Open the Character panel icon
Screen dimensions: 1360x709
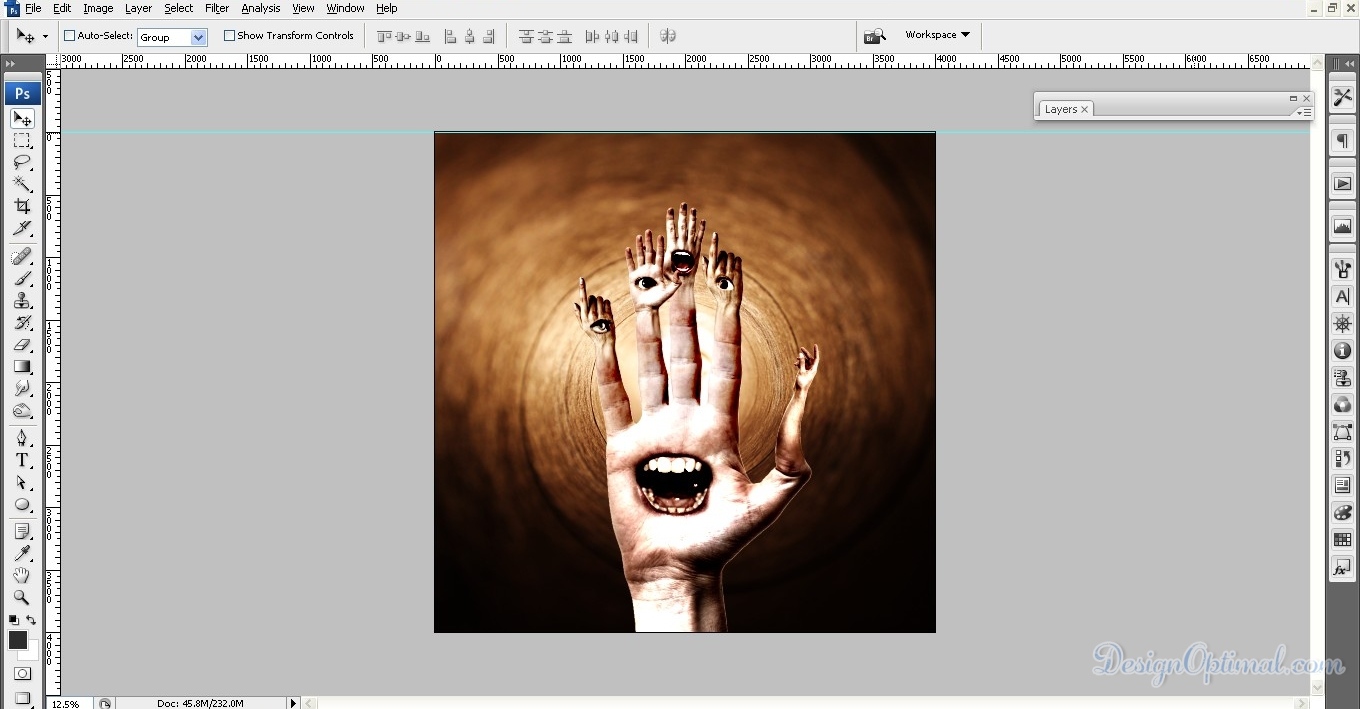click(1342, 297)
